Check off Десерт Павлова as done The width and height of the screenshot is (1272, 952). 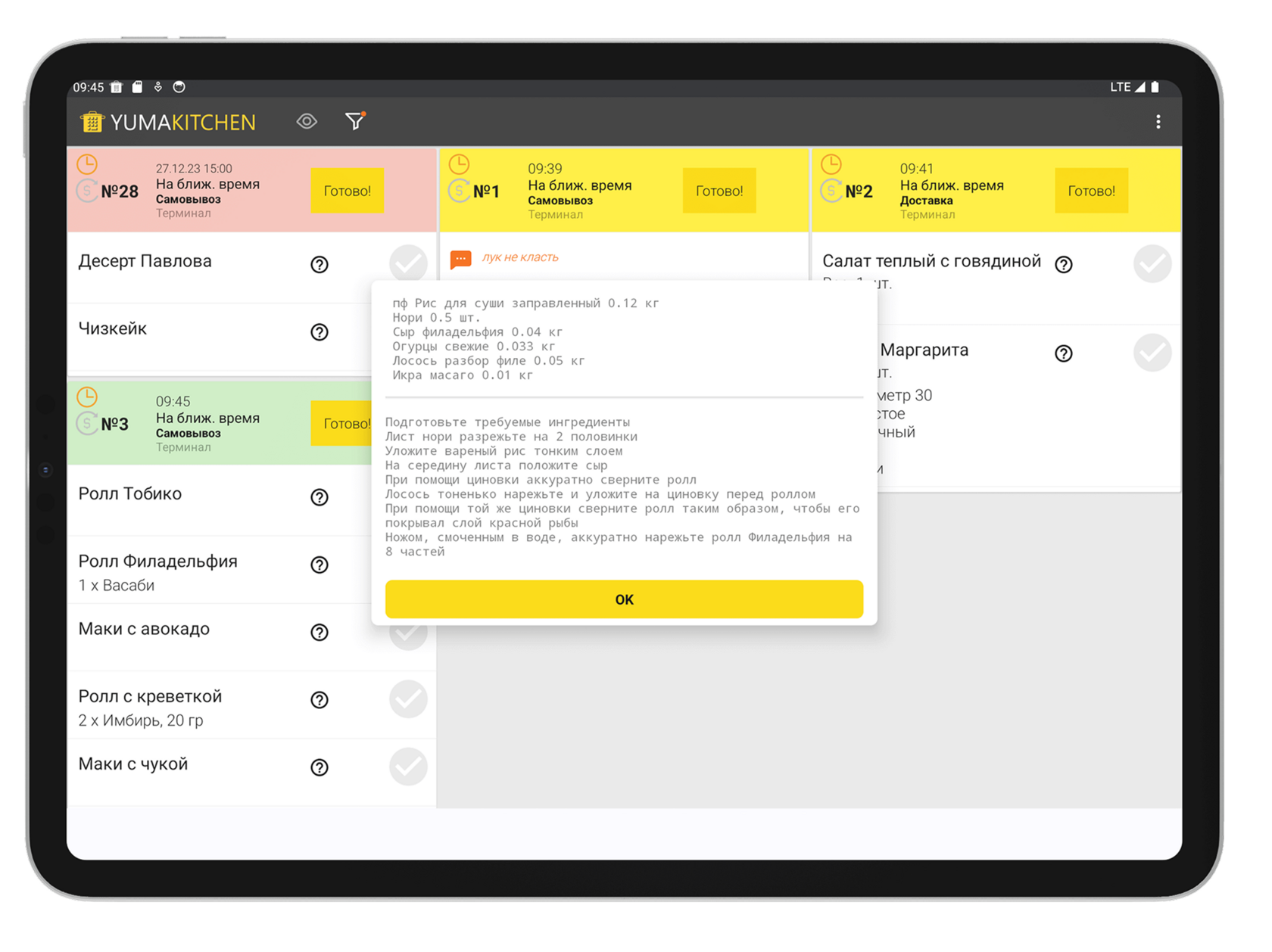pyautogui.click(x=408, y=263)
